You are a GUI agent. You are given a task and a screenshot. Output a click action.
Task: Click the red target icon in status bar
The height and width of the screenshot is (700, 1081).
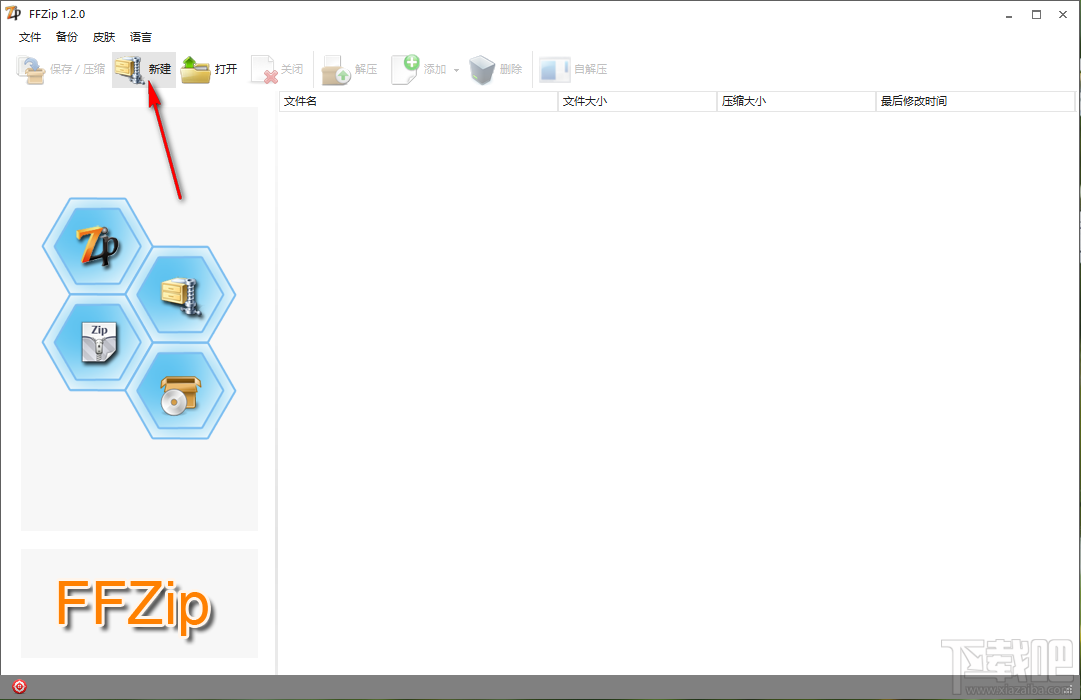click(x=19, y=687)
